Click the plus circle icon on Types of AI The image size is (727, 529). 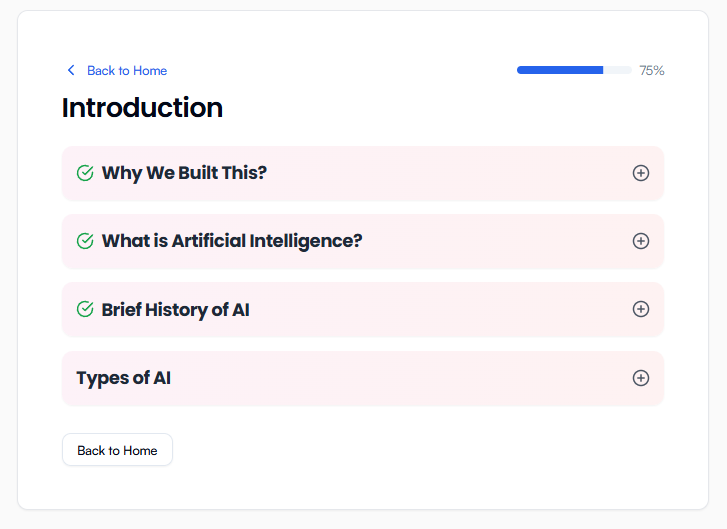tap(641, 378)
